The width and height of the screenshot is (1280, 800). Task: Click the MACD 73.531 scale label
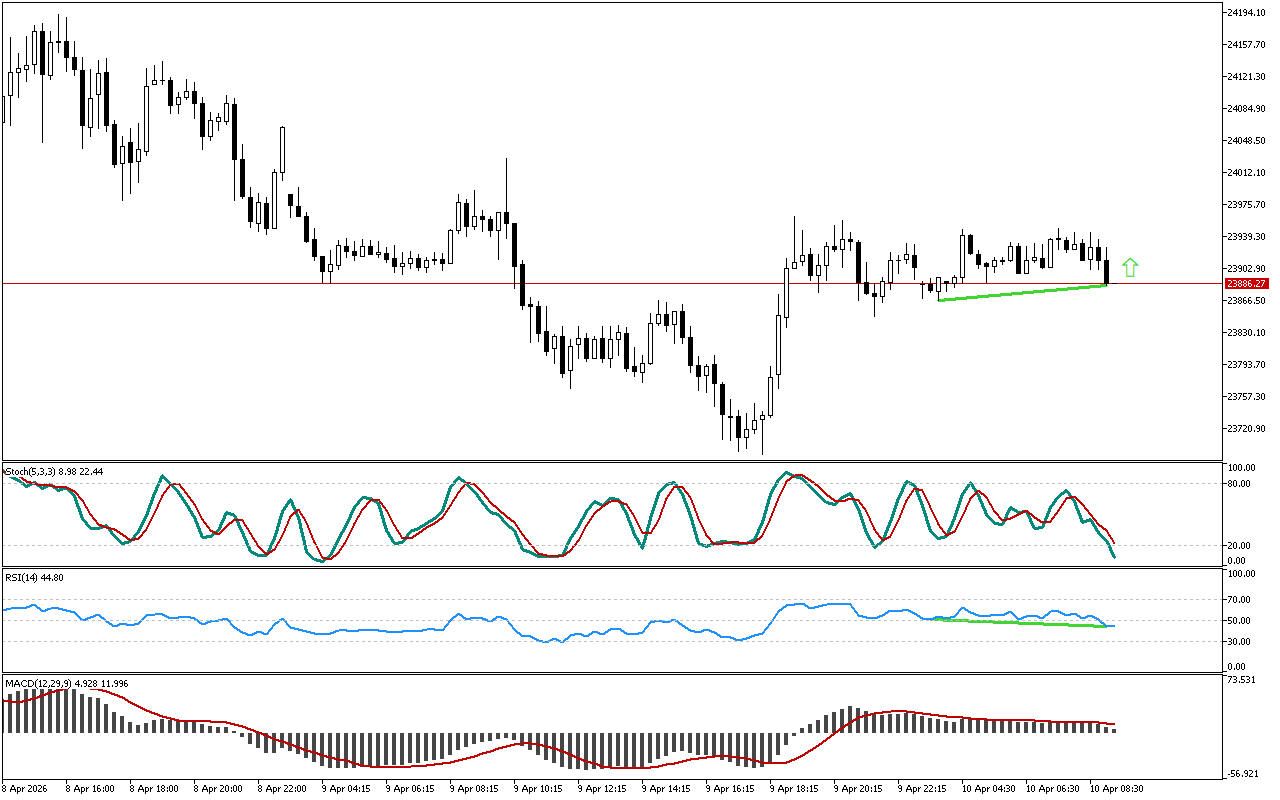(1243, 680)
